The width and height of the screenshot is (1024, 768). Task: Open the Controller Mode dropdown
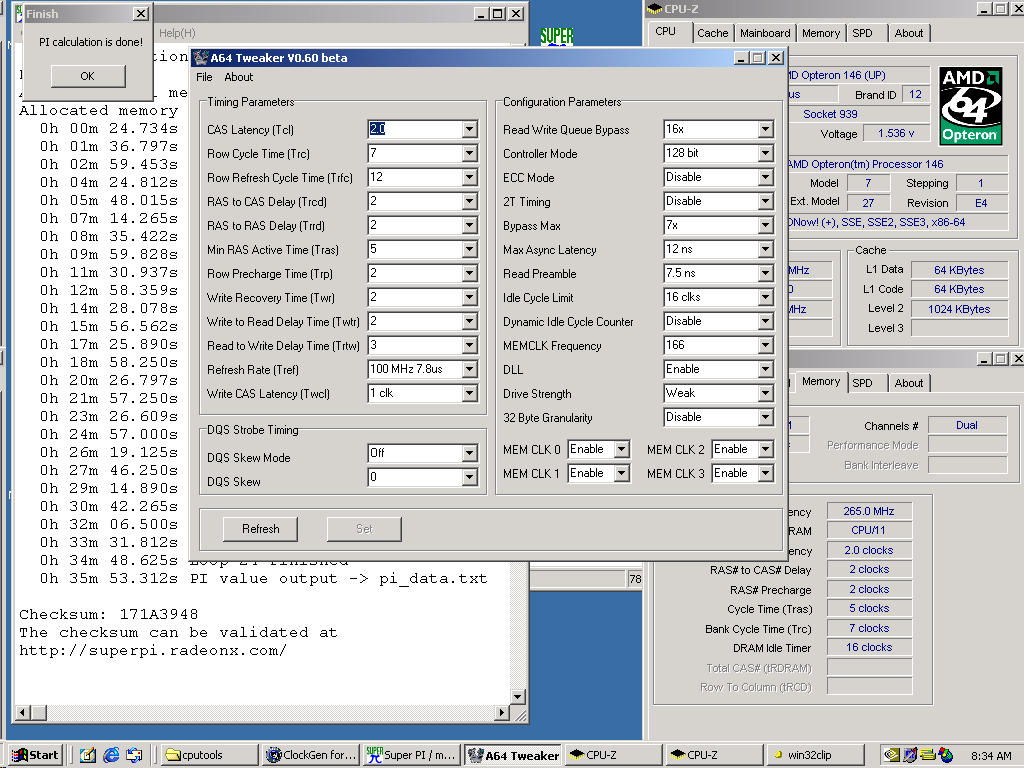click(x=765, y=153)
